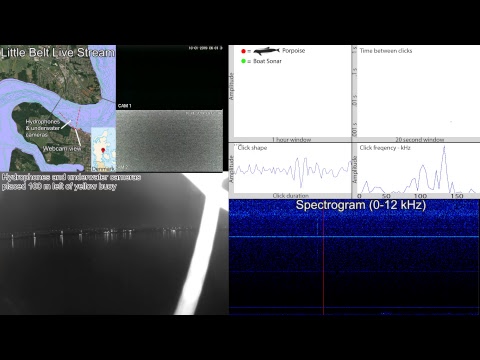This screenshot has width=480, height=360.
Task: Click the "Spectrogram (0-12 kHz)" title
Action: click(361, 205)
